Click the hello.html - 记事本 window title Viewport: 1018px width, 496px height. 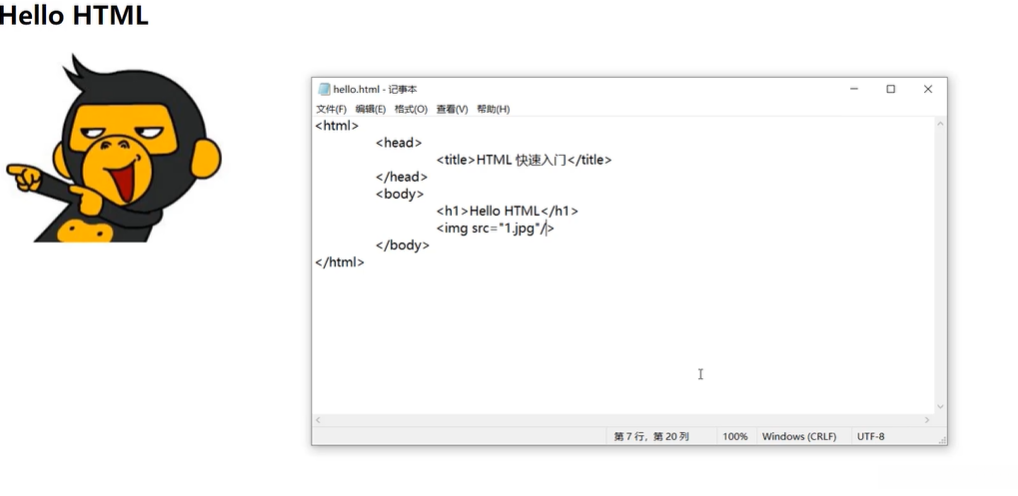[x=375, y=90]
